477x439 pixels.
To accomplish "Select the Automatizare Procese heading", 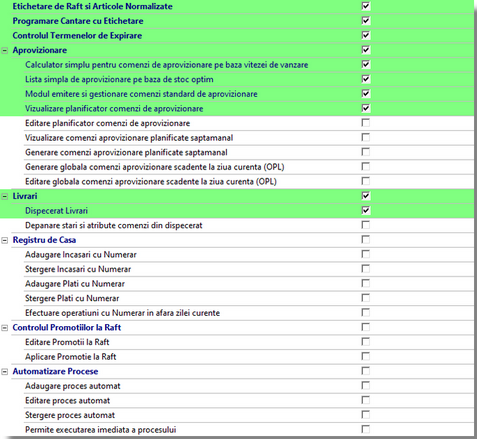I will click(x=55, y=371).
